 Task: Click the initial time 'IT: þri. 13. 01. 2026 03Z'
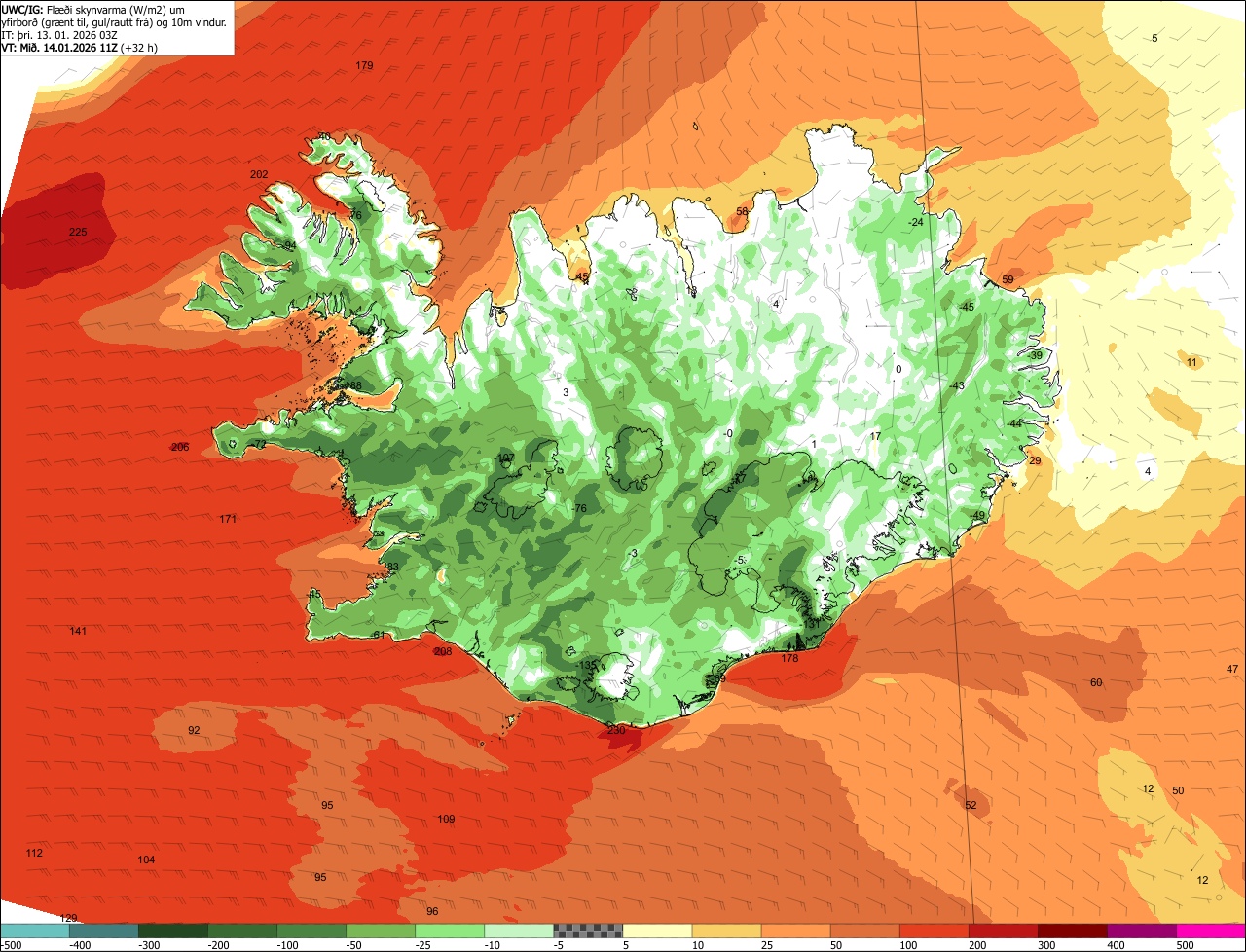(x=59, y=35)
